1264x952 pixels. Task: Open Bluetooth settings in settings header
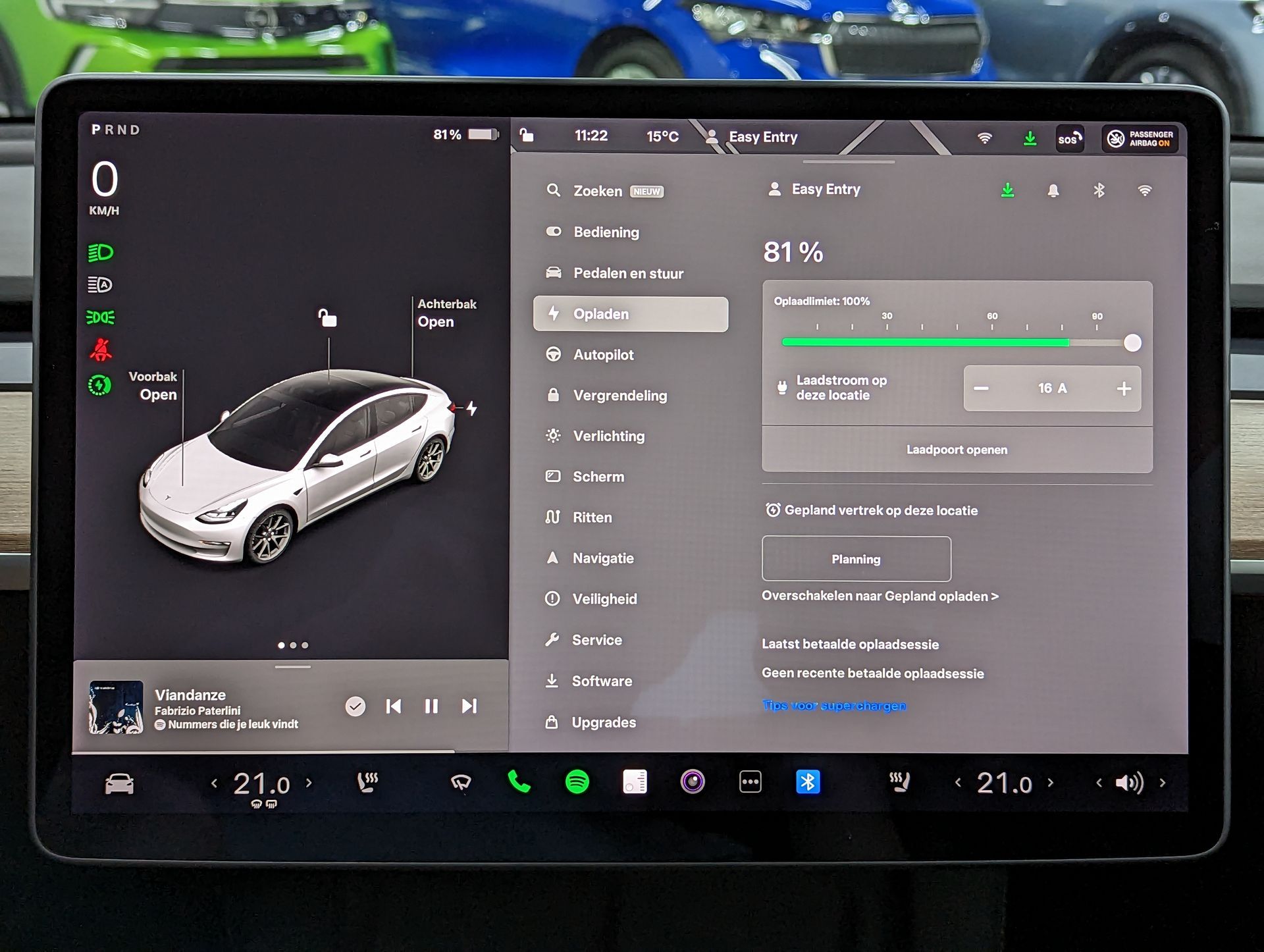(x=1099, y=190)
